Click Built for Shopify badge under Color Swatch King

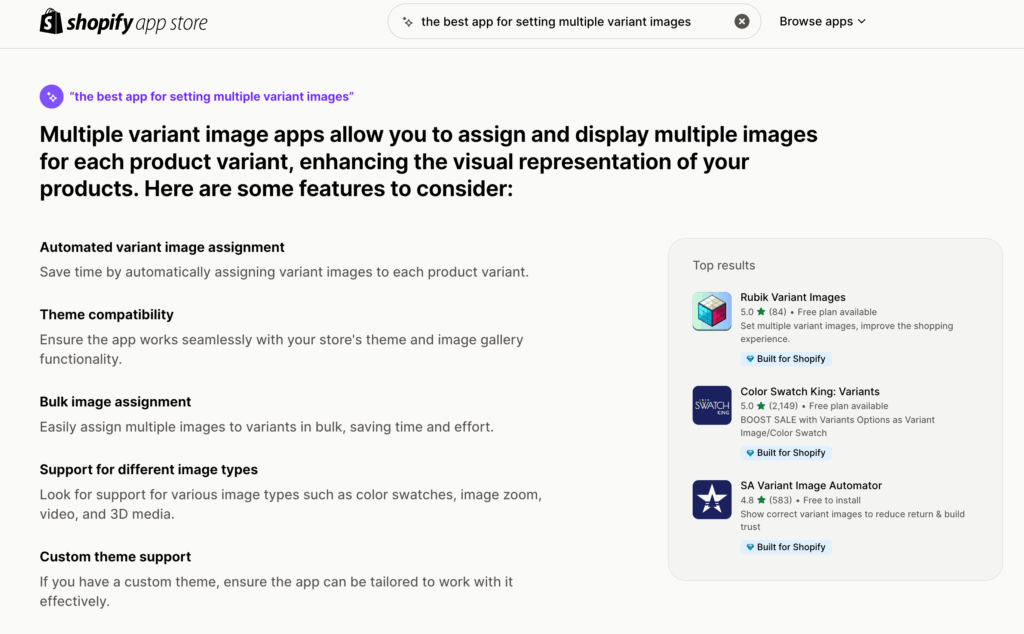coord(786,452)
